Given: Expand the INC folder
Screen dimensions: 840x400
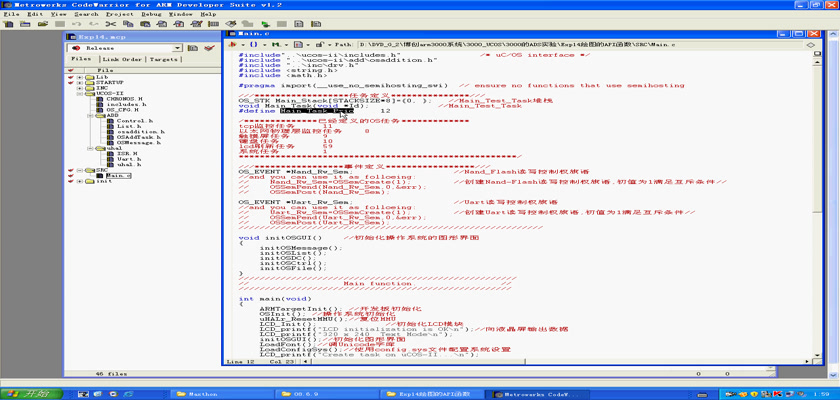Looking at the screenshot, I should [80, 88].
